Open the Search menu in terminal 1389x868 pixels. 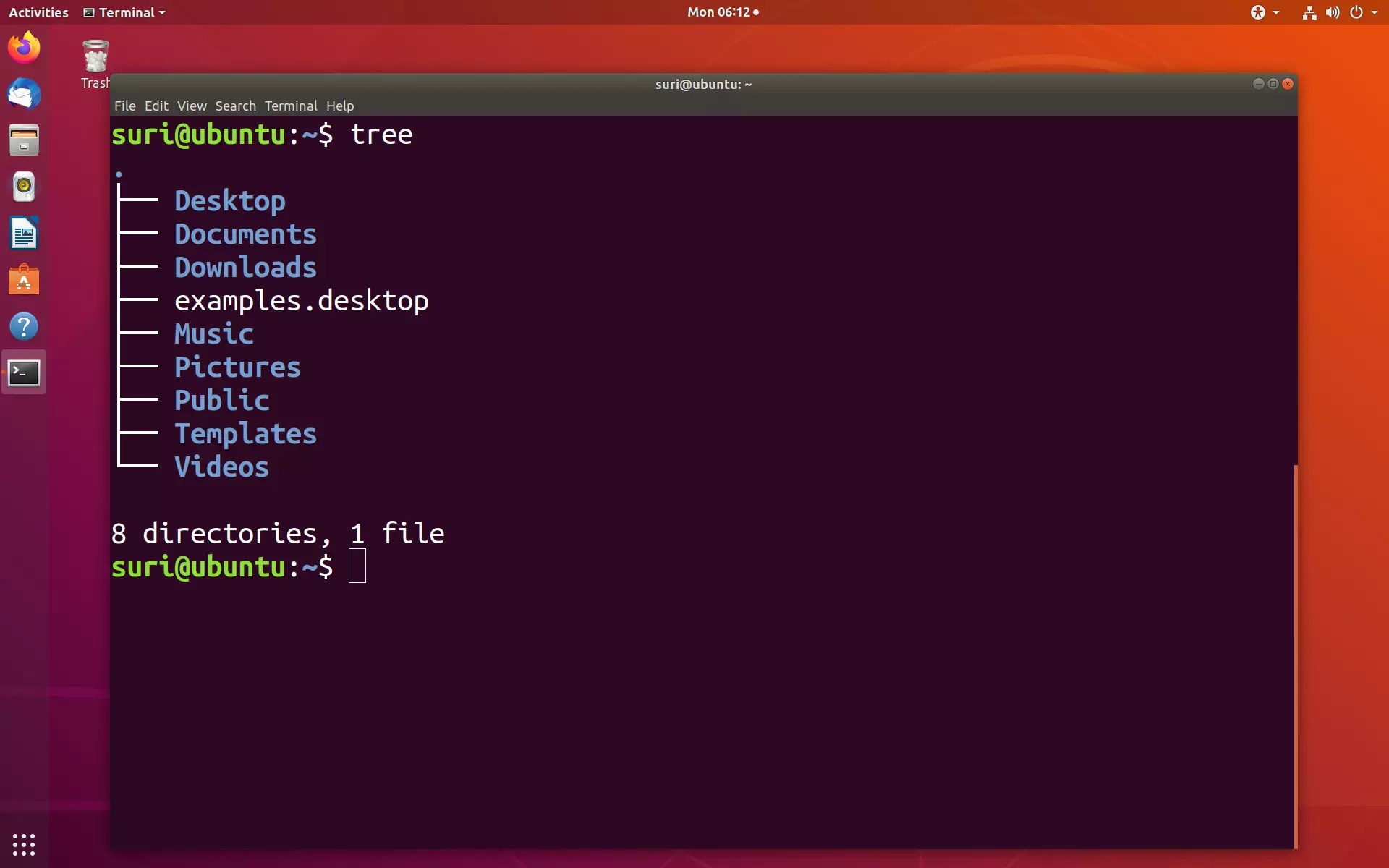pyautogui.click(x=235, y=106)
